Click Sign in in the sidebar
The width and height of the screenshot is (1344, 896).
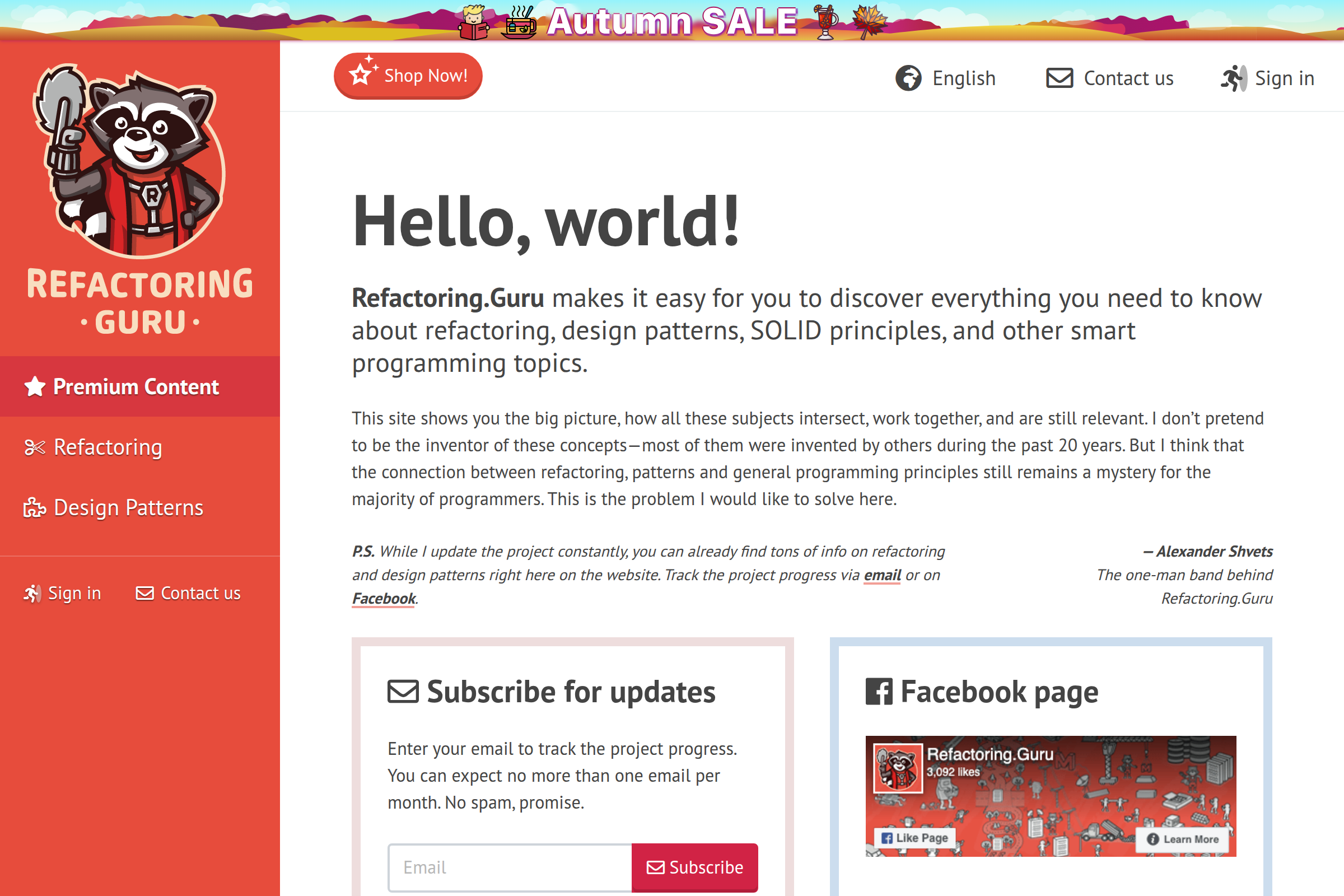tap(62, 593)
